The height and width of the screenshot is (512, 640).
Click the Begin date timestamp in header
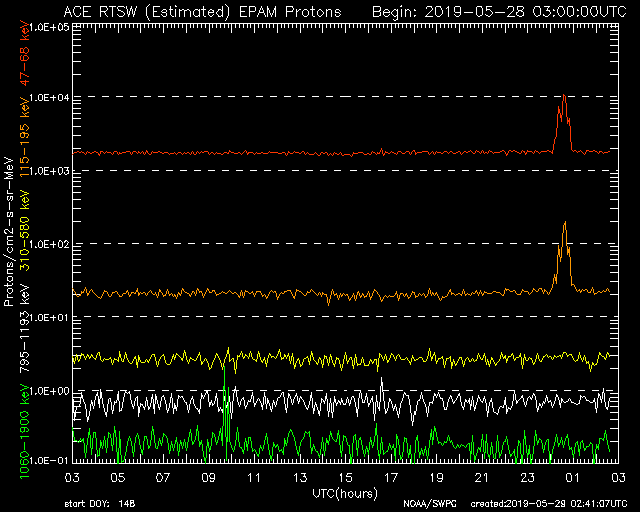[x=499, y=11]
